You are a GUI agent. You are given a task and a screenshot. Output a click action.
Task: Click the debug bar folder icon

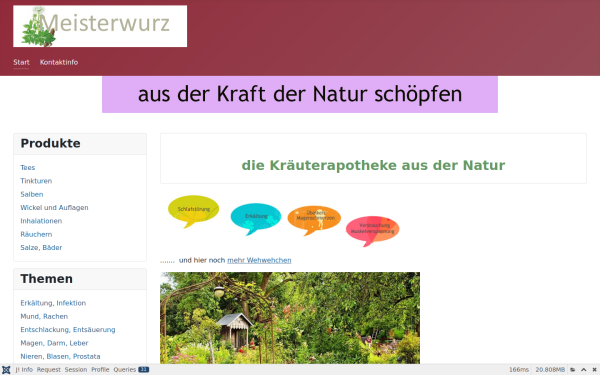[x=573, y=370]
